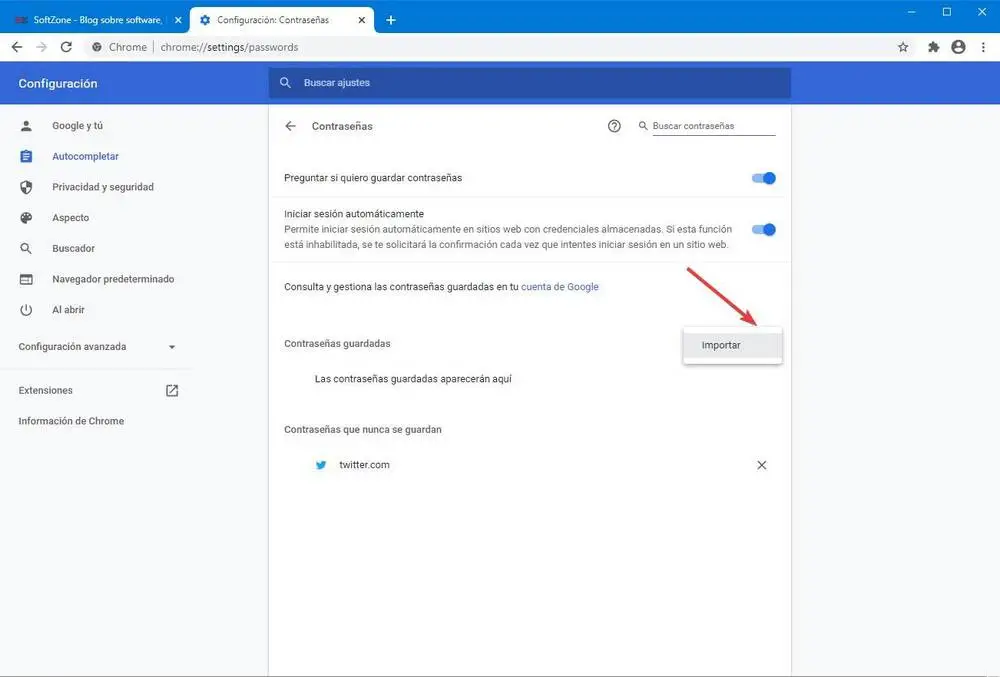Open Buscador settings section
This screenshot has height=677, width=1000.
[x=73, y=249]
